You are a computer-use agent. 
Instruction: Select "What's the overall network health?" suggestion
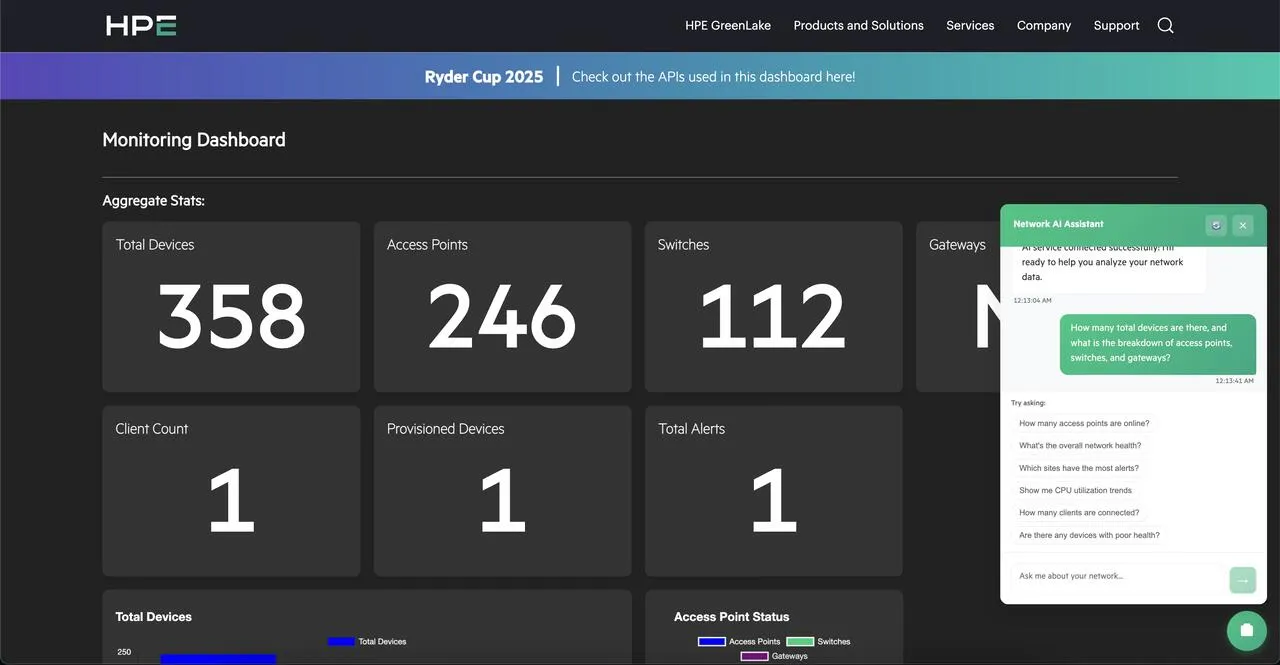[1081, 445]
